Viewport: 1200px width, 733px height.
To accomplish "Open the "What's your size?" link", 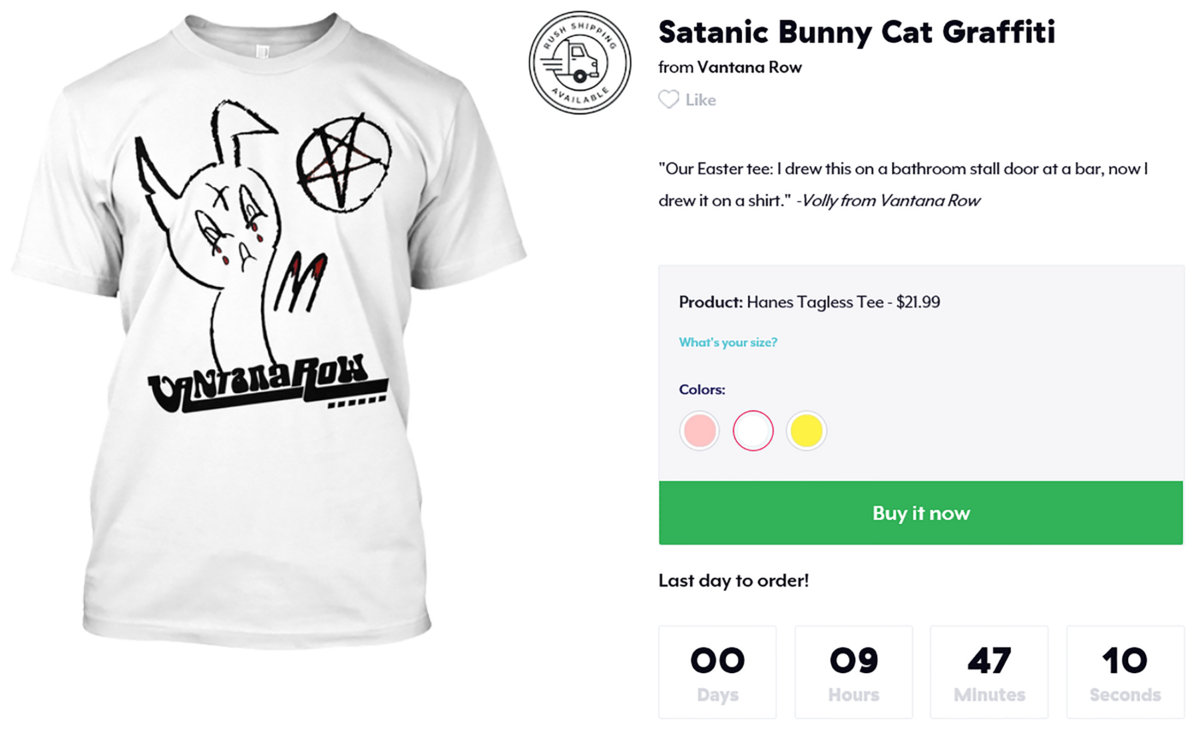I will (728, 343).
